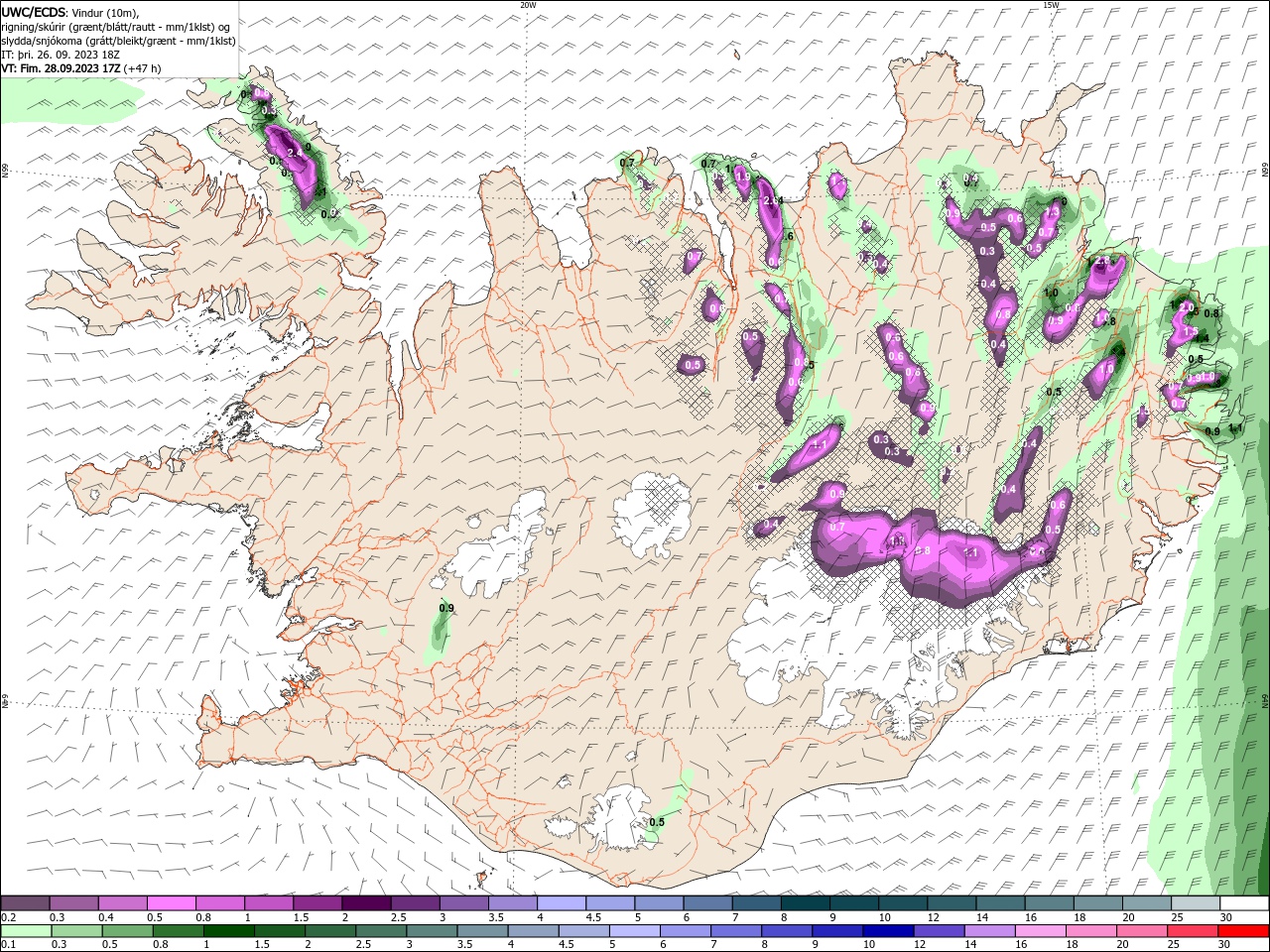Click the 0.1 label under the rain scale
Image resolution: width=1270 pixels, height=952 pixels.
point(7,946)
